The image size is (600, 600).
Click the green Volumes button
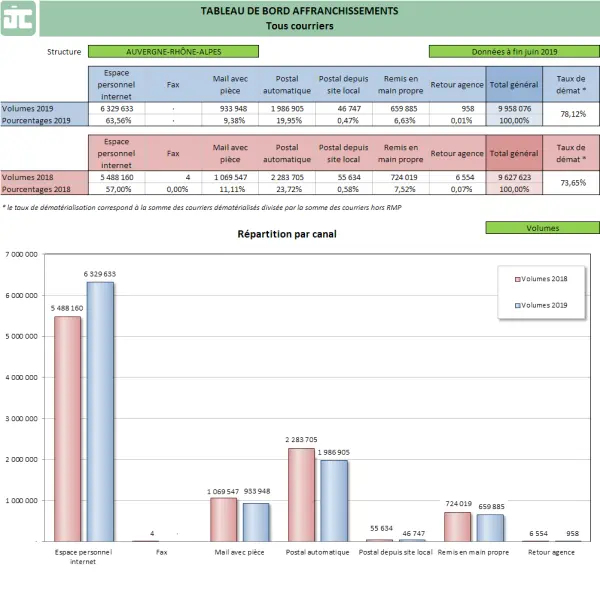[543, 228]
